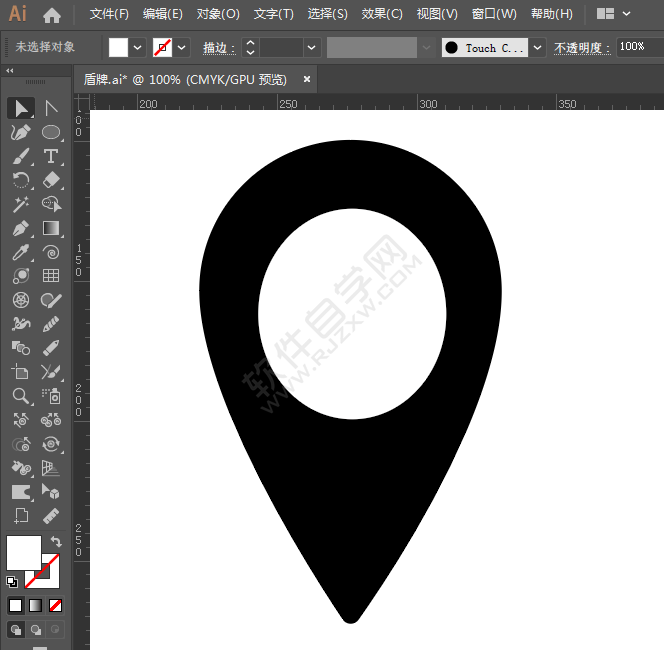Click the Home icon in top bar
The width and height of the screenshot is (664, 650).
[52, 15]
